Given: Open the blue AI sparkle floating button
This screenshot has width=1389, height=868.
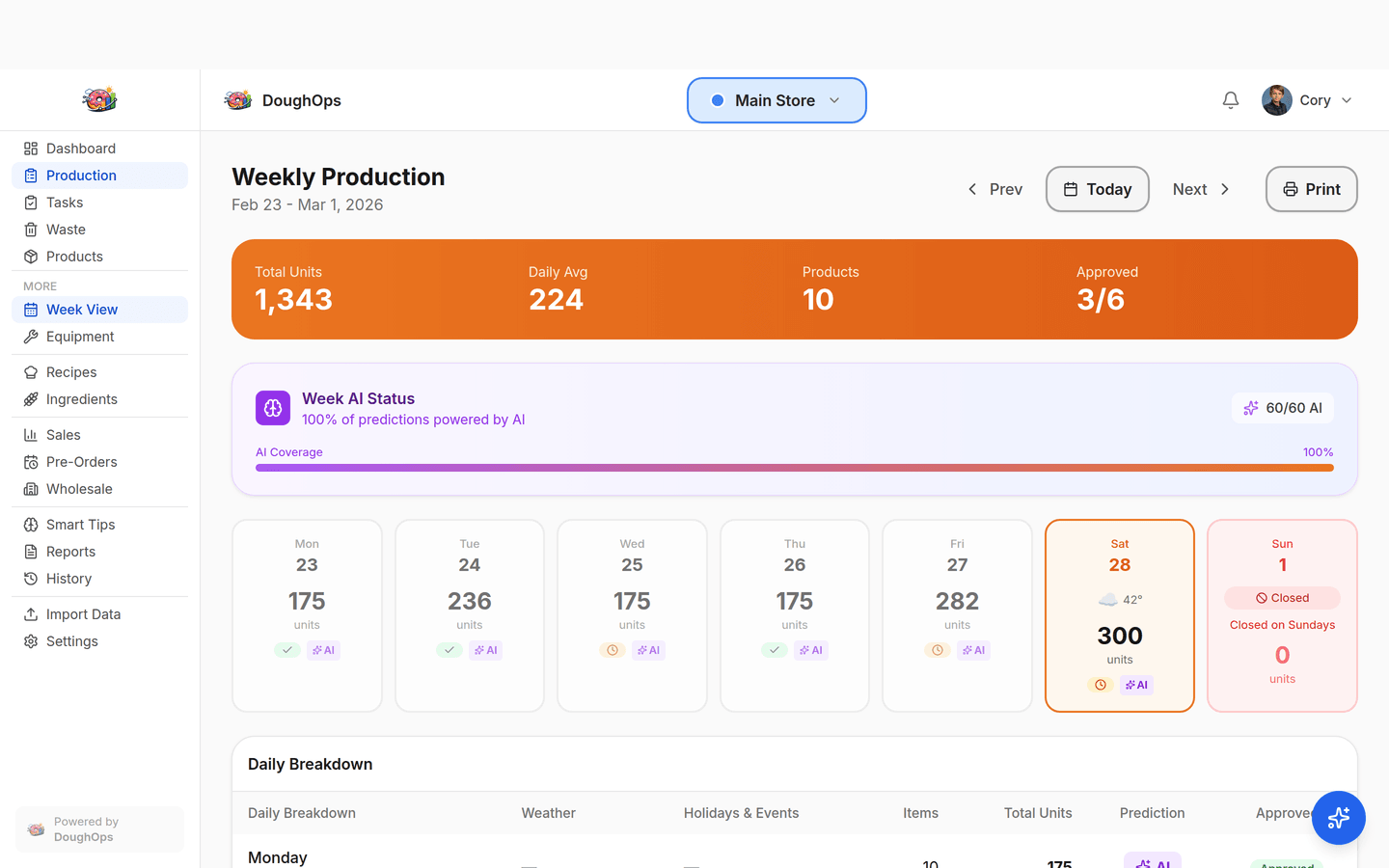Looking at the screenshot, I should coord(1339,818).
